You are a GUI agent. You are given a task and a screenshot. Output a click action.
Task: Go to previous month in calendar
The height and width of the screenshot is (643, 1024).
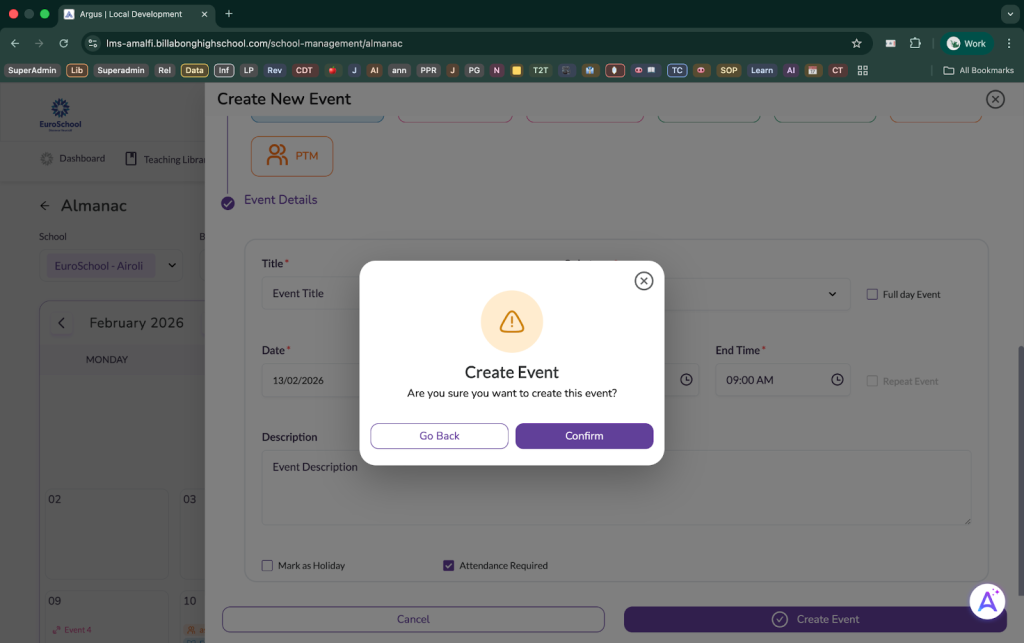pos(61,323)
